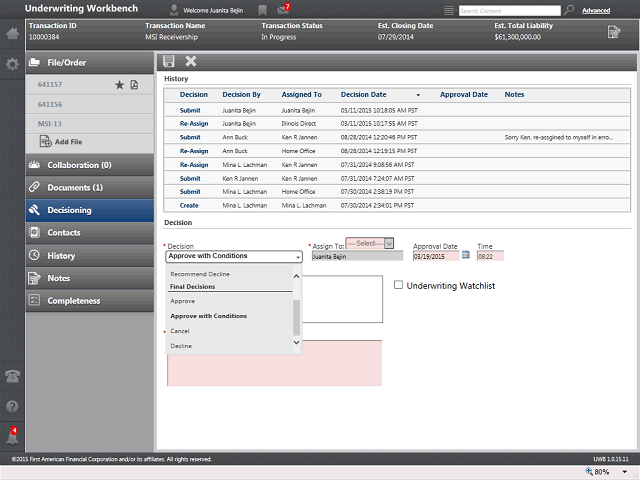Click the save floppy disk icon
Image resolution: width=640 pixels, height=480 pixels.
169,61
